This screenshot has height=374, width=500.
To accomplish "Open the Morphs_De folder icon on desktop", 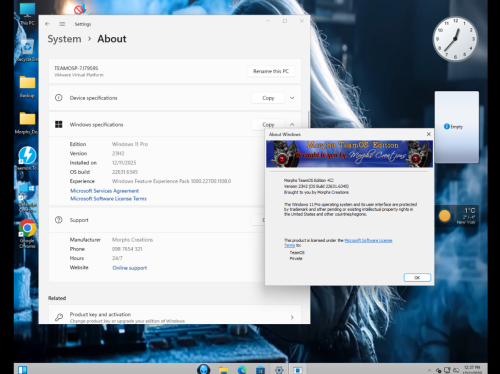I will click(27, 123).
